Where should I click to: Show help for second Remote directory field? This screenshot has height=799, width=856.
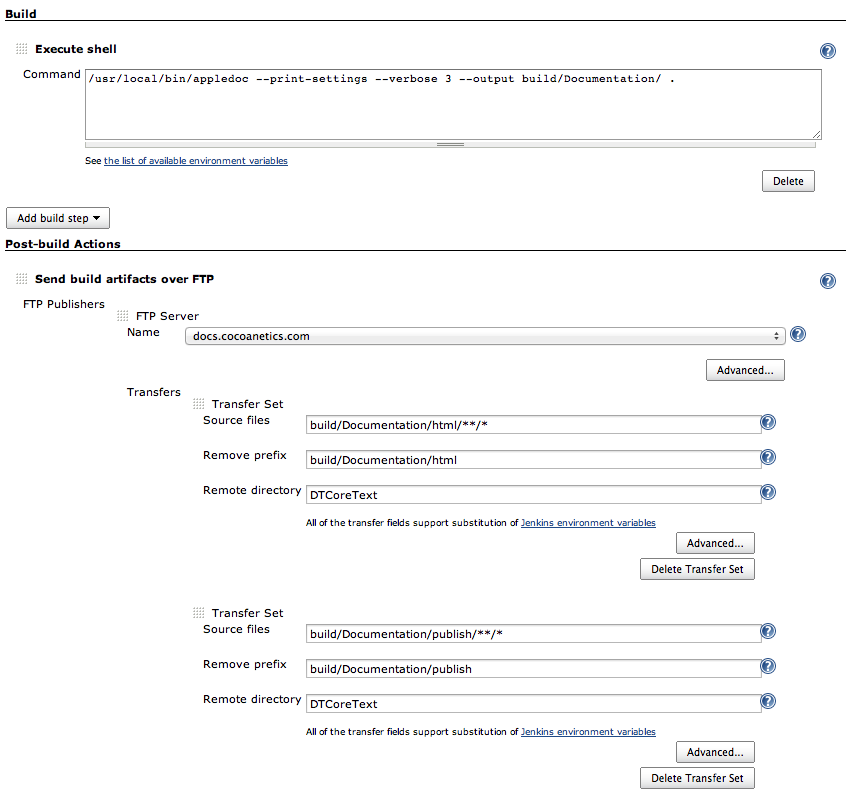[768, 701]
